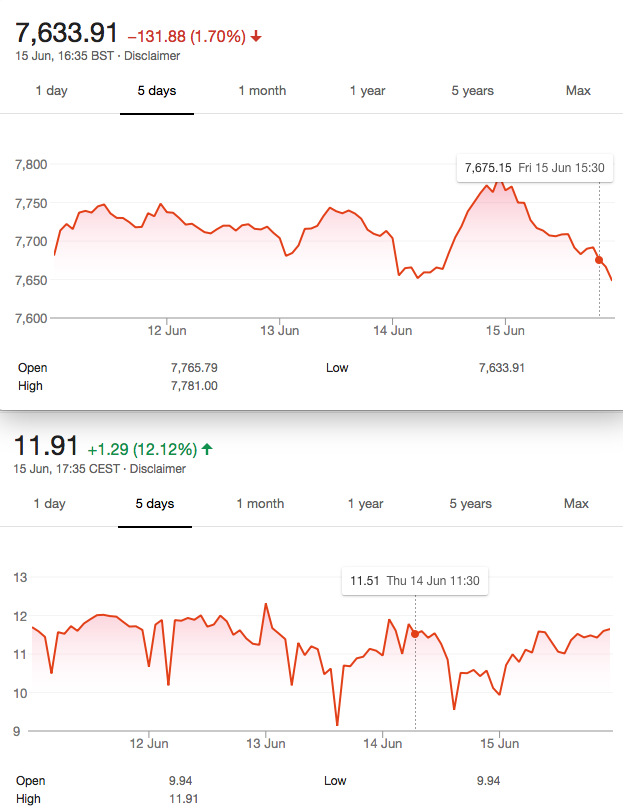The image size is (623, 811).
Task: Show Max range on top chart
Action: [578, 91]
